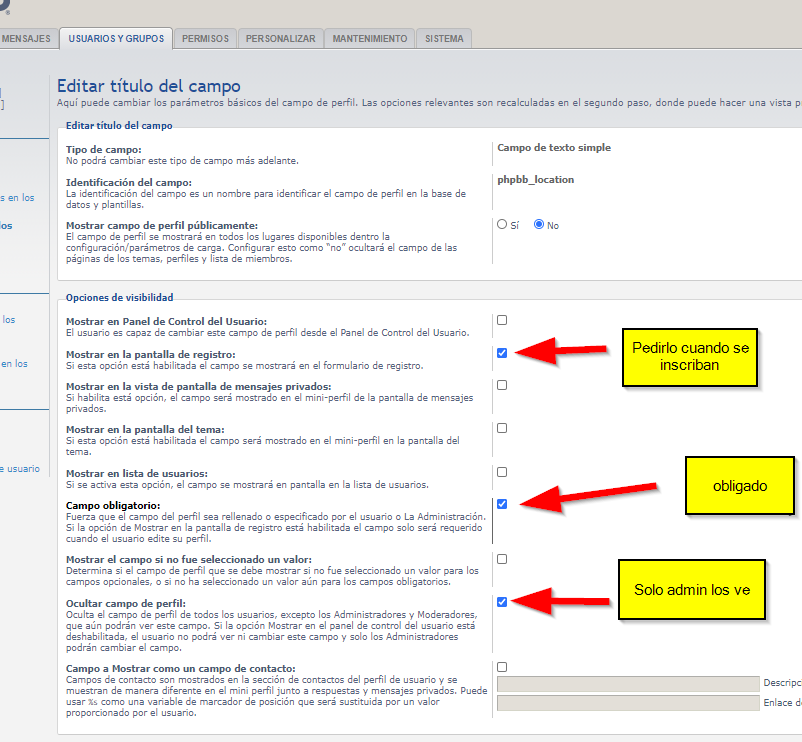This screenshot has height=742, width=802.
Task: Uncheck Mostrar en la pantalla de registro
Action: [x=502, y=353]
